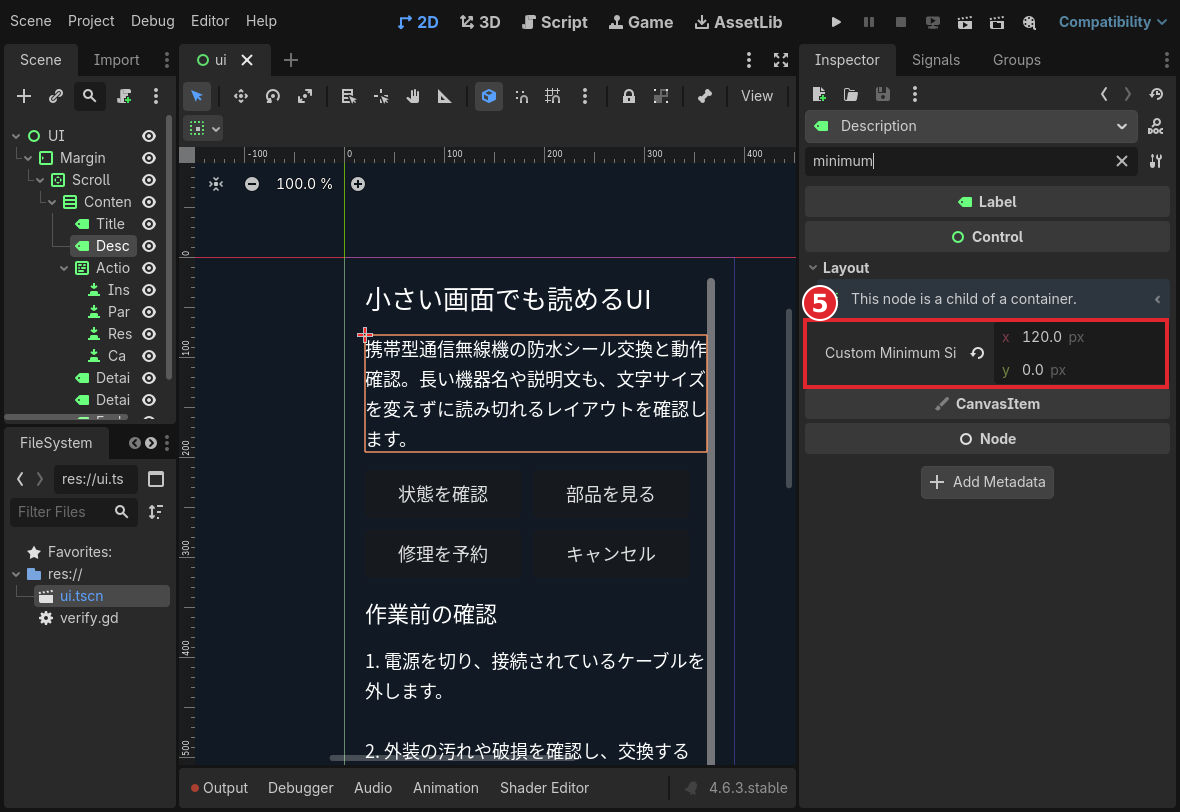Toggle visibility of Margin node
Image resolution: width=1180 pixels, height=812 pixels.
(149, 158)
